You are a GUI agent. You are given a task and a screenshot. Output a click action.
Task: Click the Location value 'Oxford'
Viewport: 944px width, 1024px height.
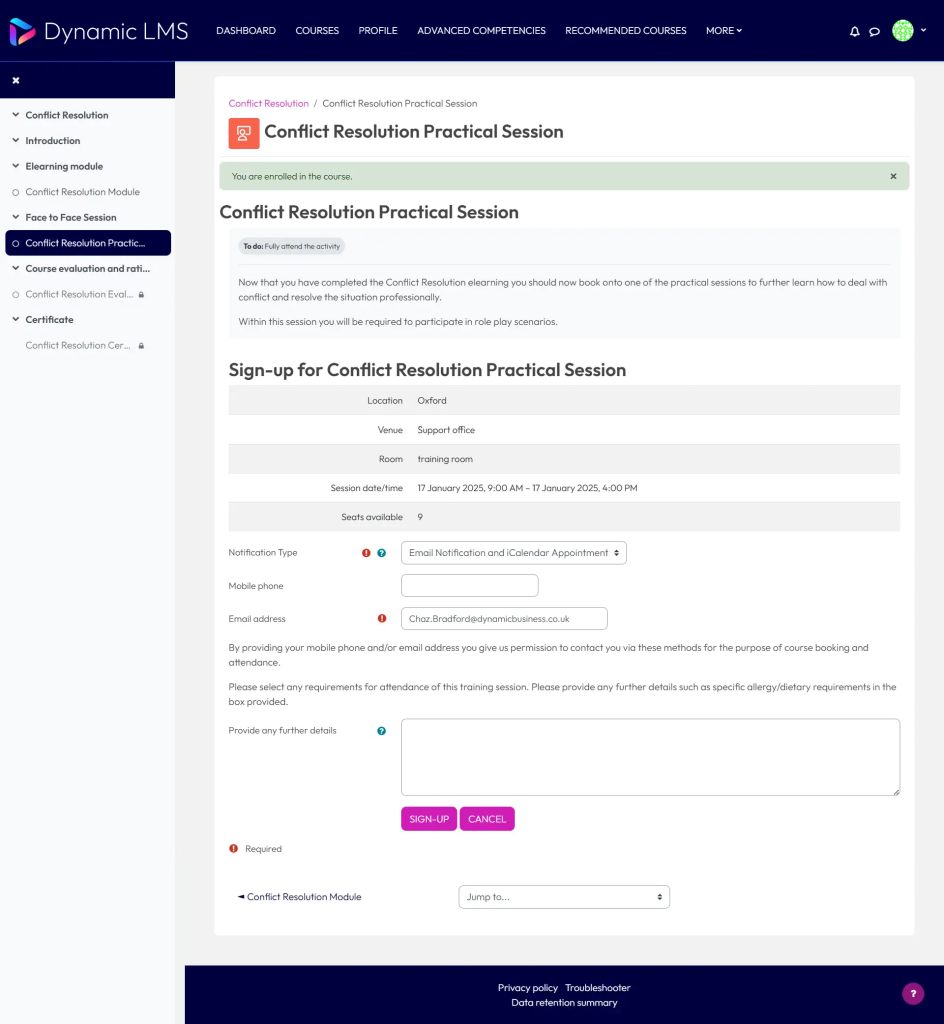pos(432,400)
